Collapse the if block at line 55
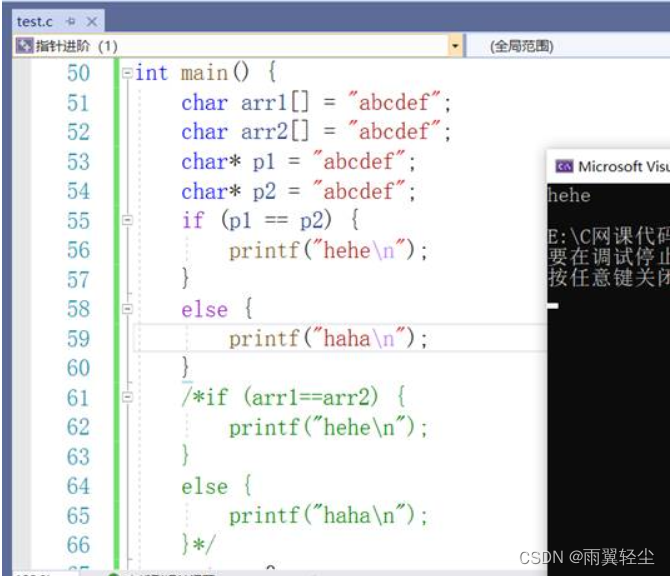This screenshot has width=671, height=576. coord(127,220)
